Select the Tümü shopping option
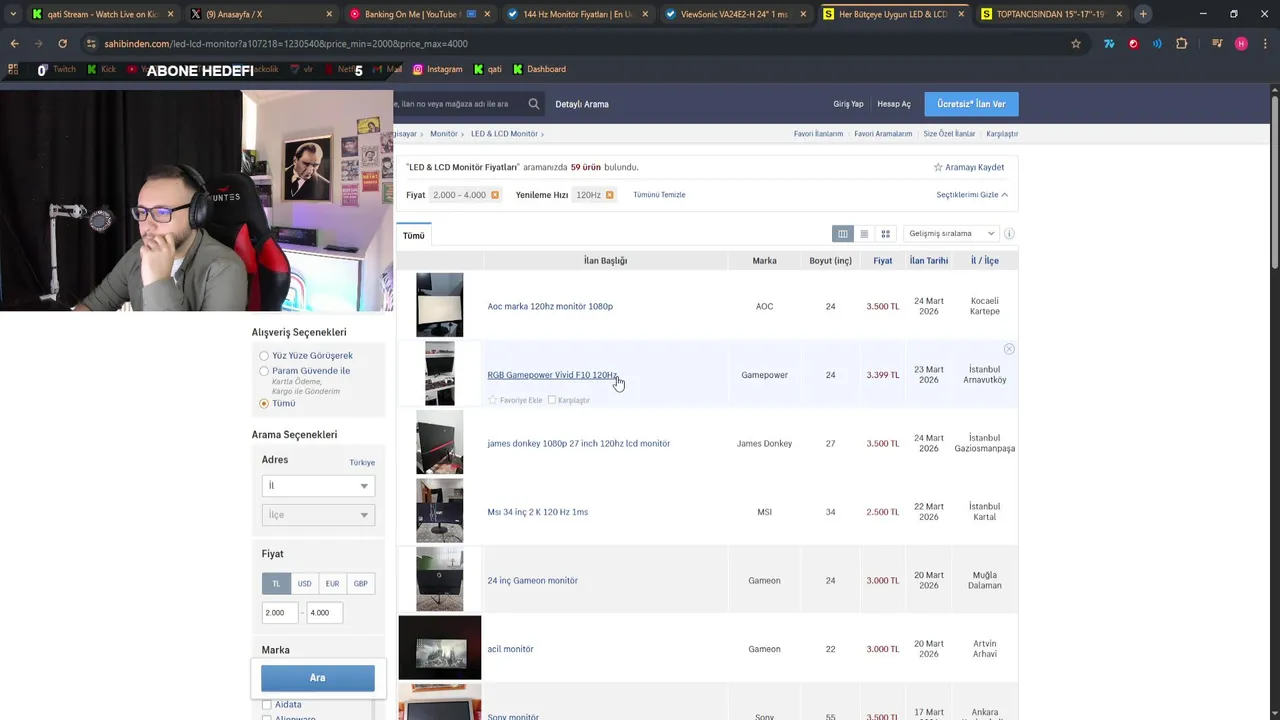1280x720 pixels. tap(264, 403)
